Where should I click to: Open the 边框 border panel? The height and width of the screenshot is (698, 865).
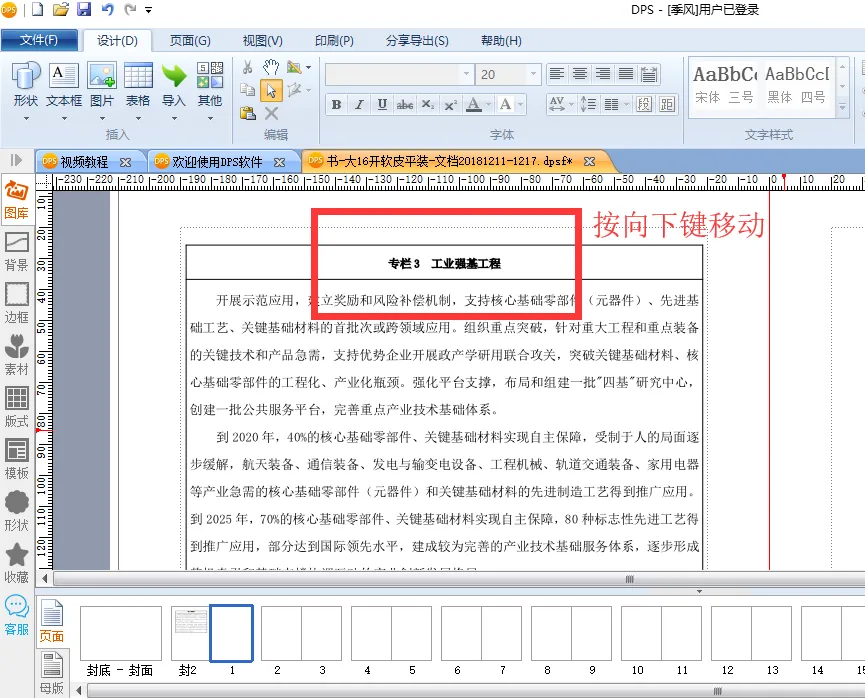[x=17, y=303]
